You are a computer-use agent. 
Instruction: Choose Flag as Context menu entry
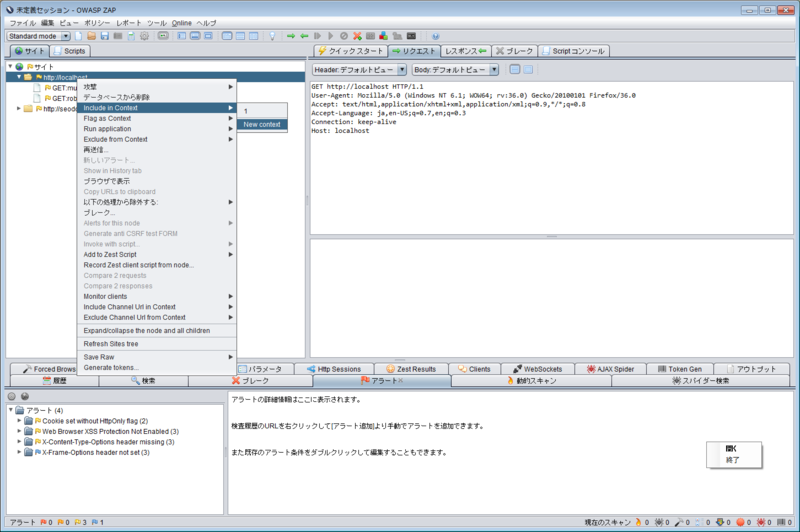(x=157, y=118)
